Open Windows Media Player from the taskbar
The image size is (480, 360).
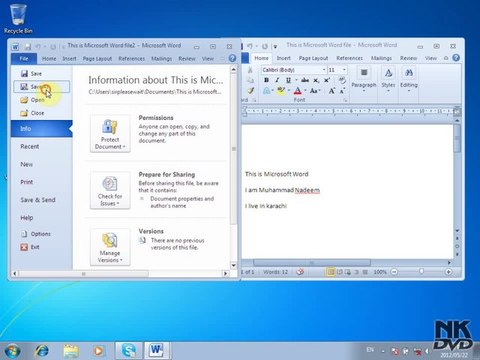(x=98, y=351)
